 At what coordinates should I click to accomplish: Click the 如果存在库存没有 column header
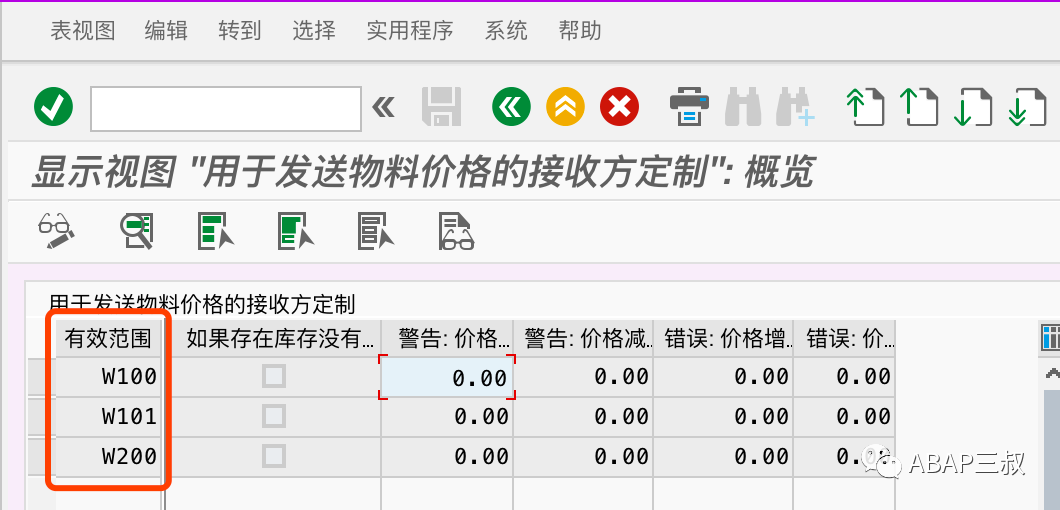[272, 338]
